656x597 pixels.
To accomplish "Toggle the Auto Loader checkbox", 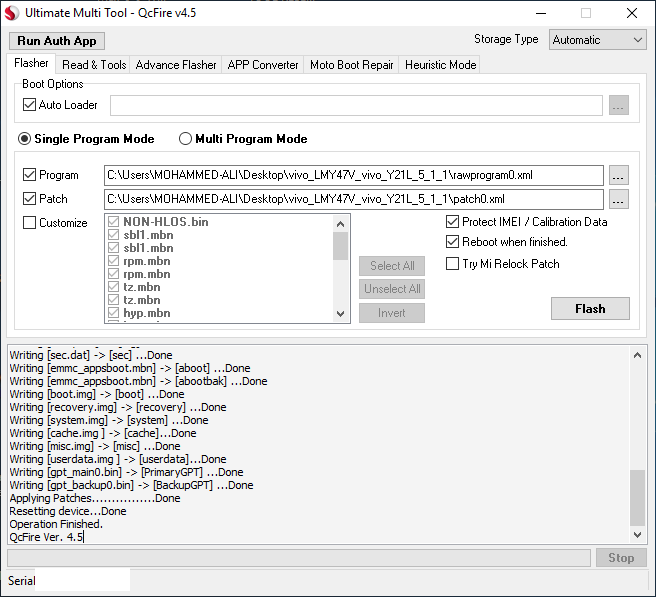I will (x=29, y=105).
